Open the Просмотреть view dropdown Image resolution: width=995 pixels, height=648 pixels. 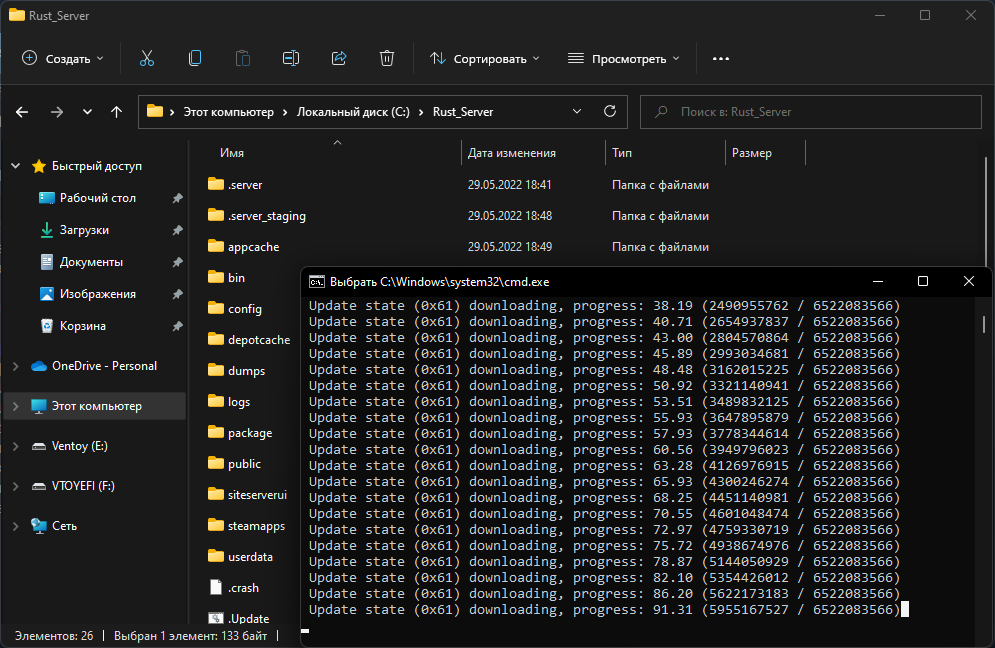(624, 59)
